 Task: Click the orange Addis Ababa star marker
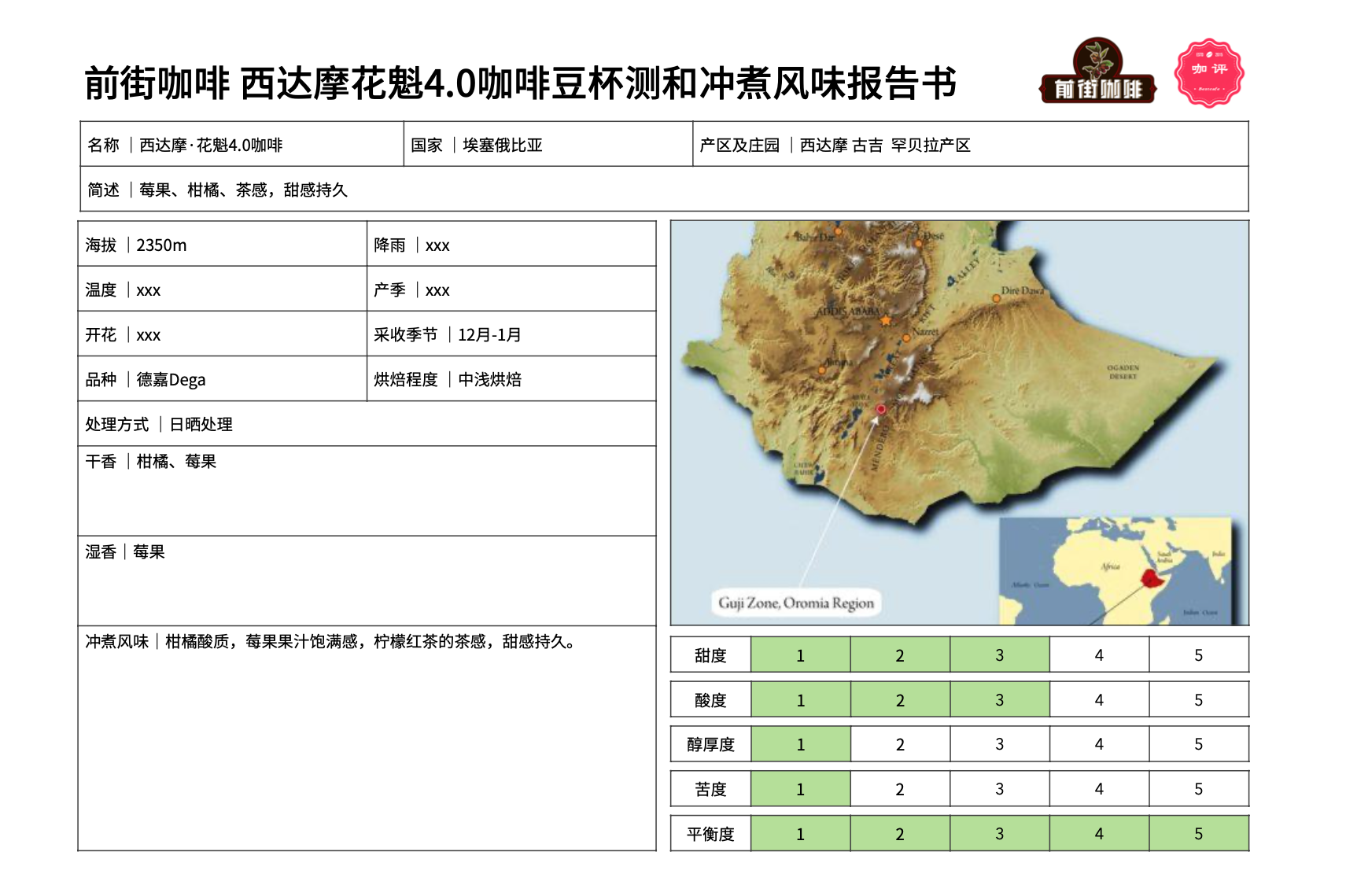[886, 320]
